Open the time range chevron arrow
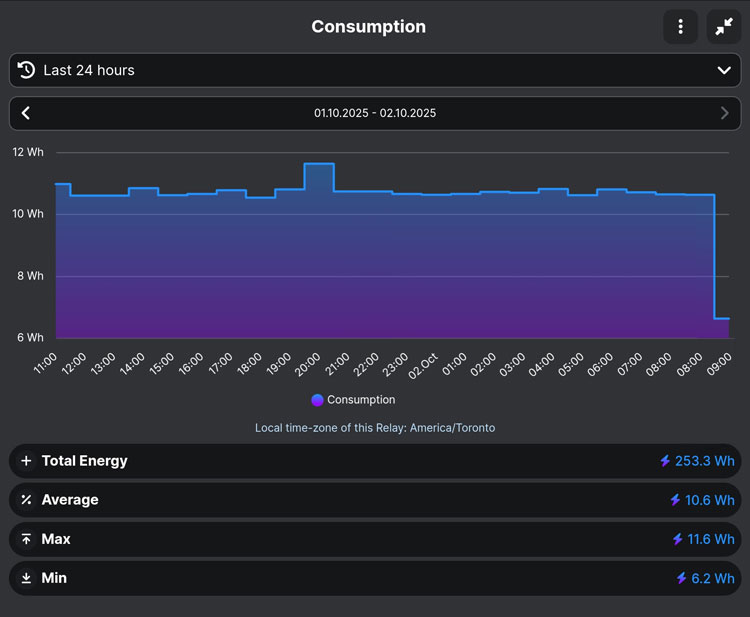Image resolution: width=750 pixels, height=617 pixels. click(724, 70)
